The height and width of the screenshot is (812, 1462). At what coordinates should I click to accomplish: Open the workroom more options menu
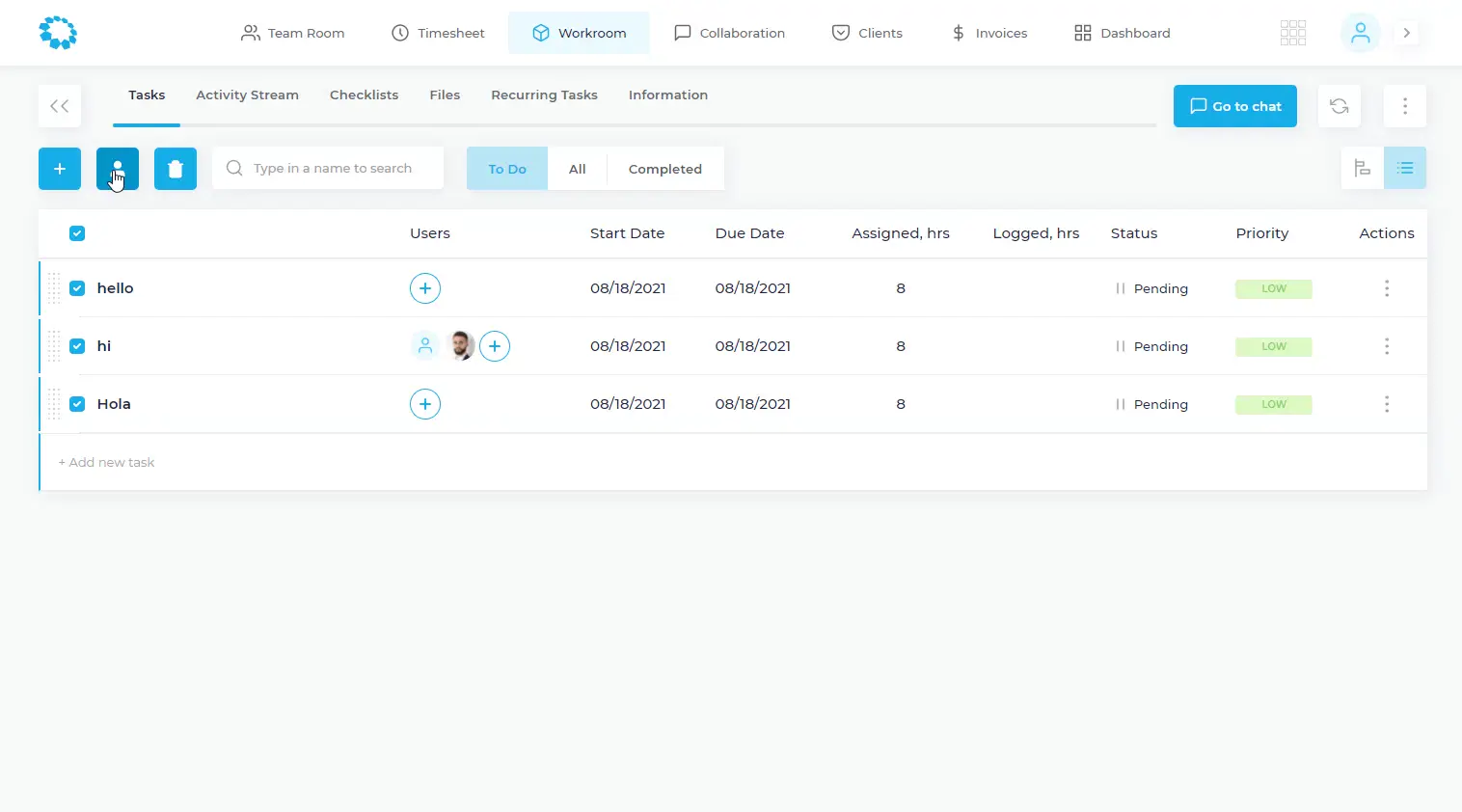(1404, 106)
